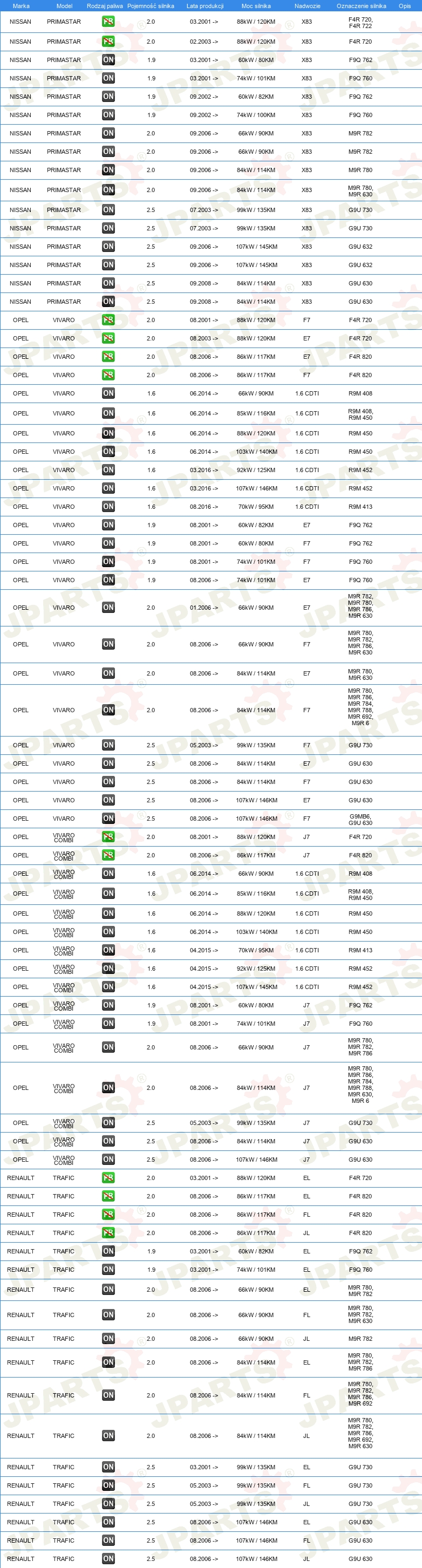Select the '74kW / 100KM' power cell

click(256, 114)
